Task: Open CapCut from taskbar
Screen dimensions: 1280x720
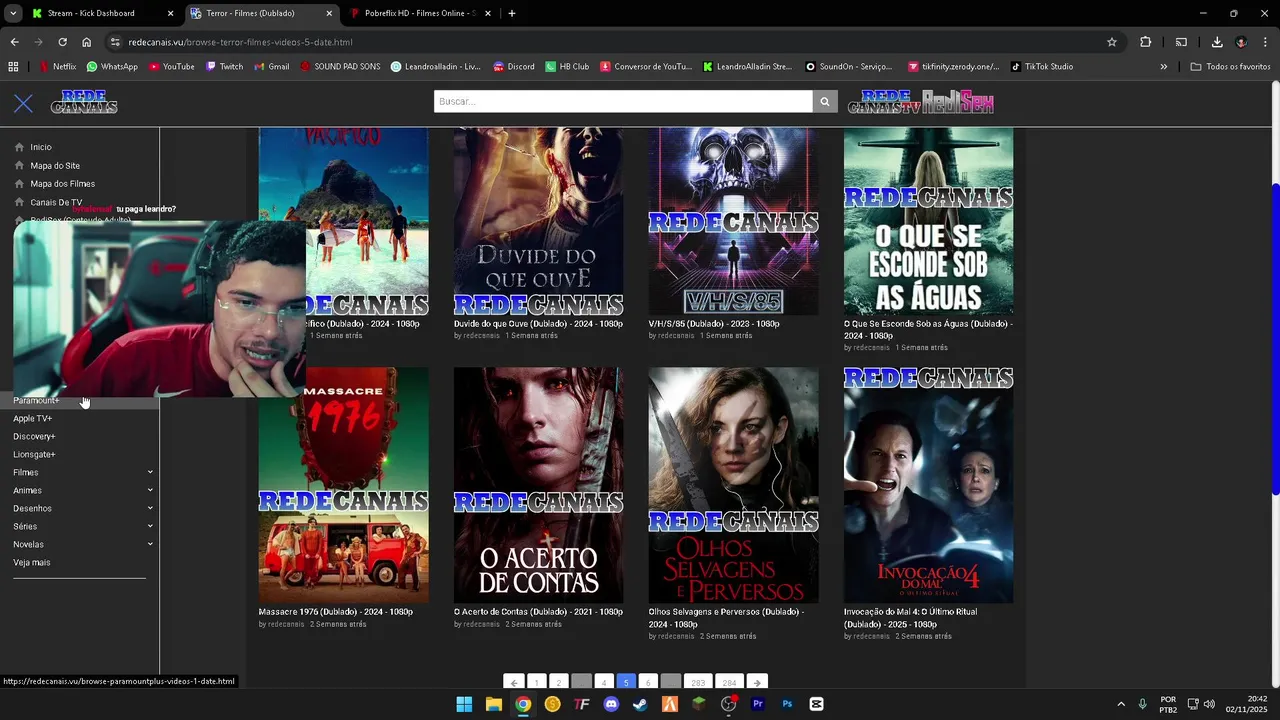Action: 816,704
